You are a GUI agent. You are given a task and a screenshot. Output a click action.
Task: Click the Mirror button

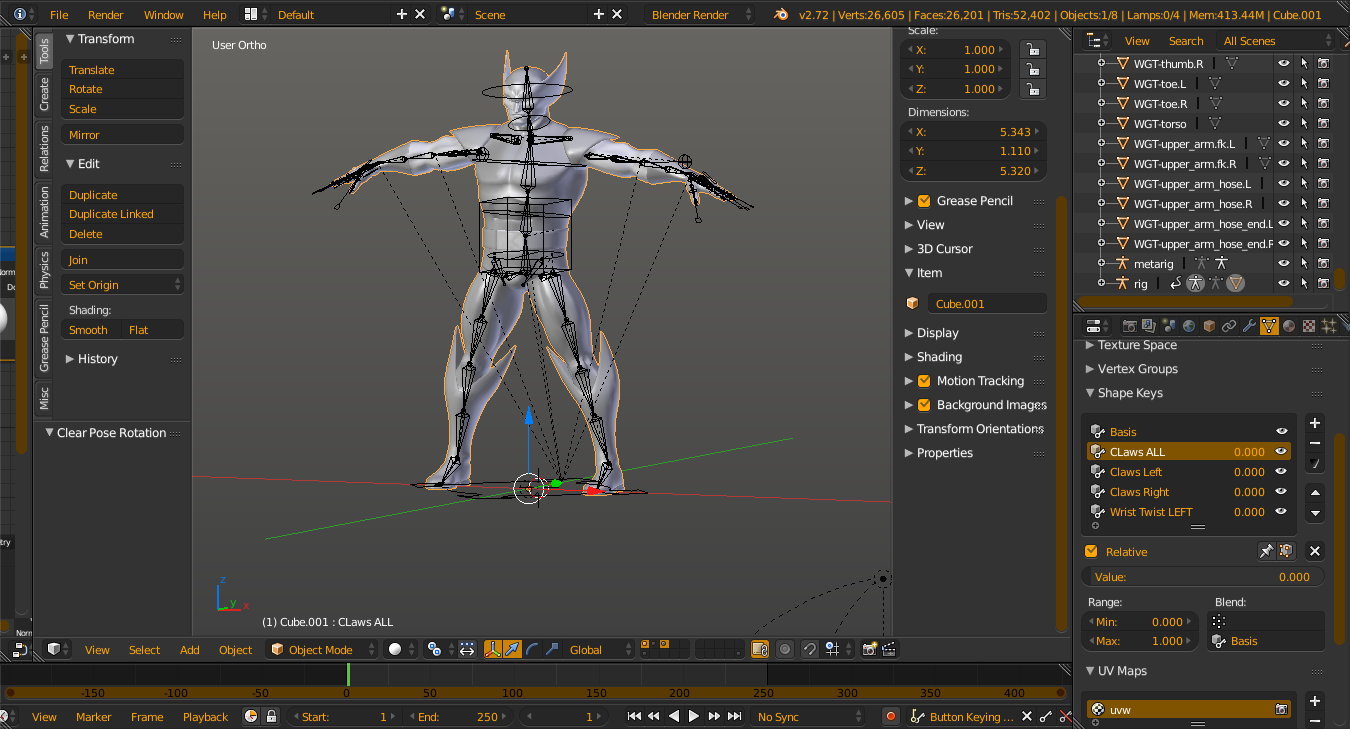(x=122, y=135)
